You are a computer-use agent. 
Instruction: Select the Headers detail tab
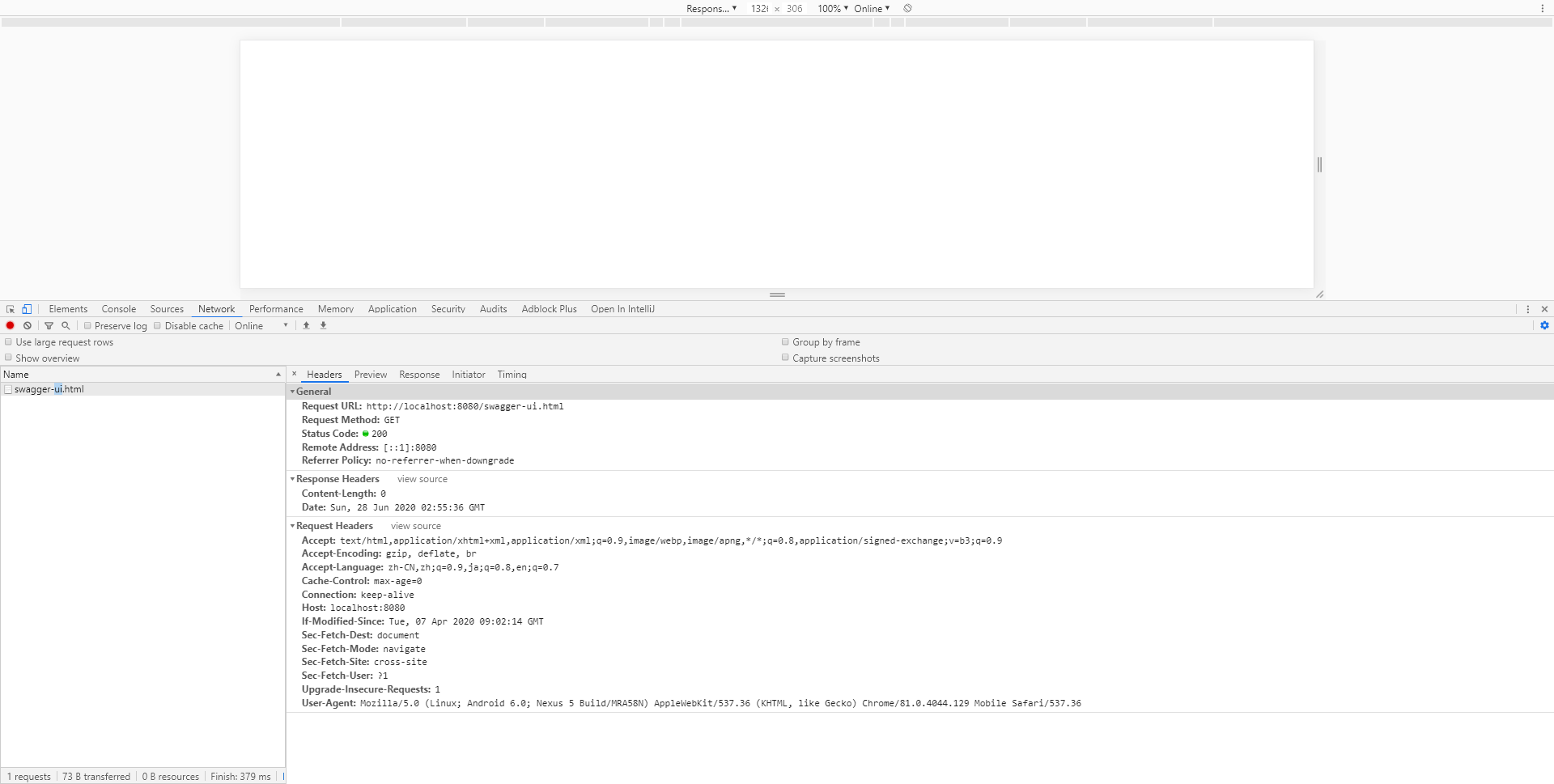click(x=325, y=375)
